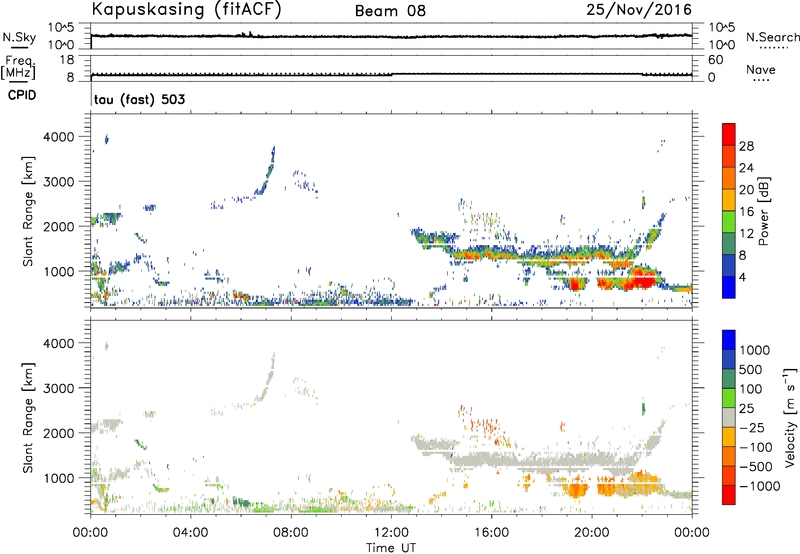Click the 'Nave' legend label
The height and width of the screenshot is (554, 800).
tap(761, 69)
